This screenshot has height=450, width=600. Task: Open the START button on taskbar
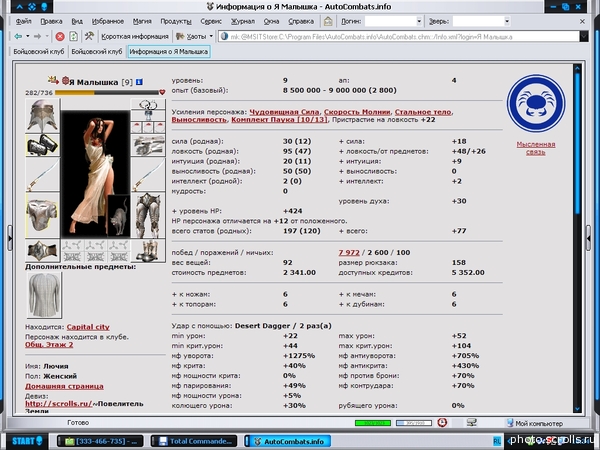point(27,441)
